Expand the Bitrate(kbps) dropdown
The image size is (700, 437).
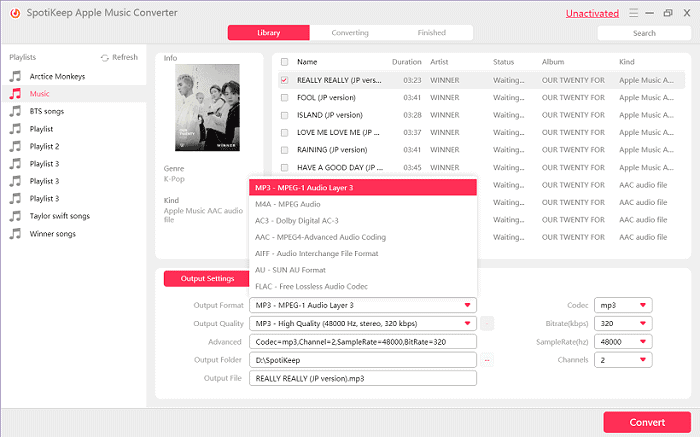[x=623, y=323]
